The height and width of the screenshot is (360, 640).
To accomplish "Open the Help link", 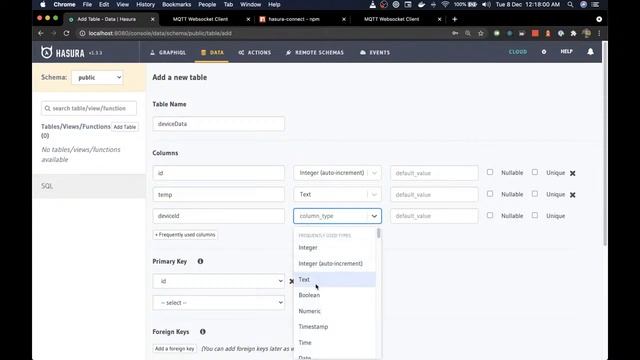I will [x=567, y=51].
